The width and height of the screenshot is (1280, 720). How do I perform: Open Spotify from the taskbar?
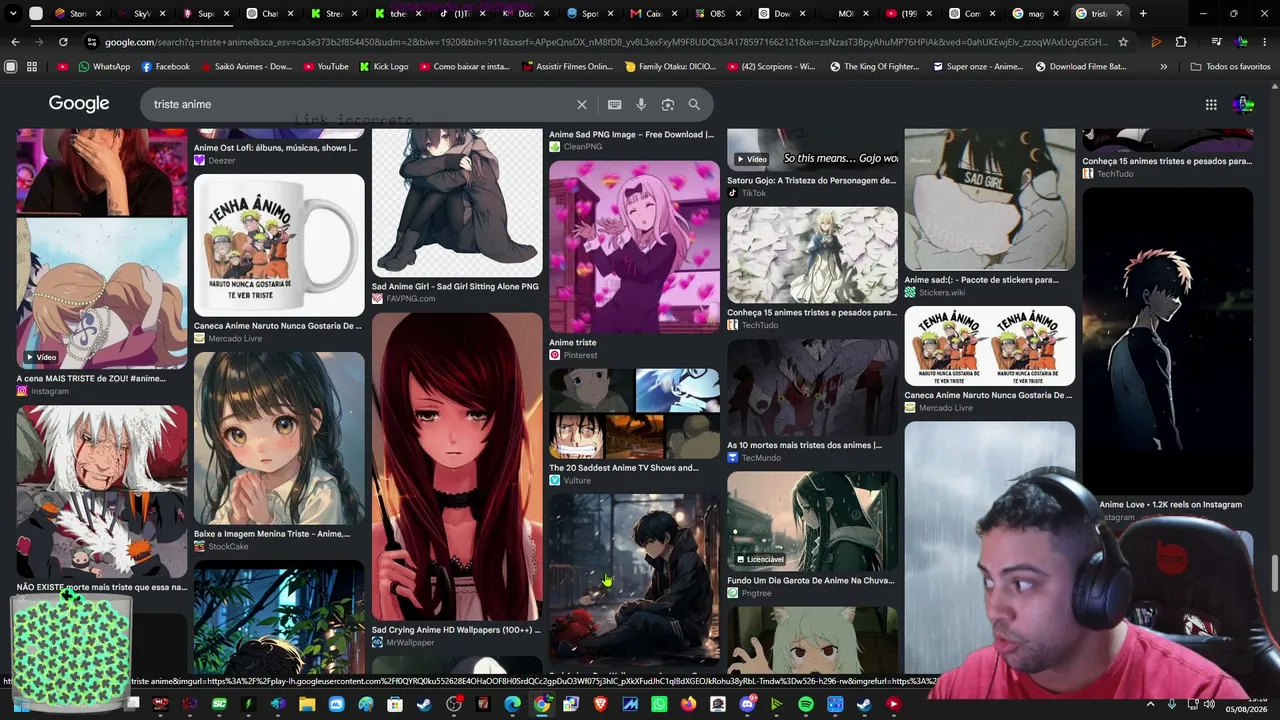806,704
